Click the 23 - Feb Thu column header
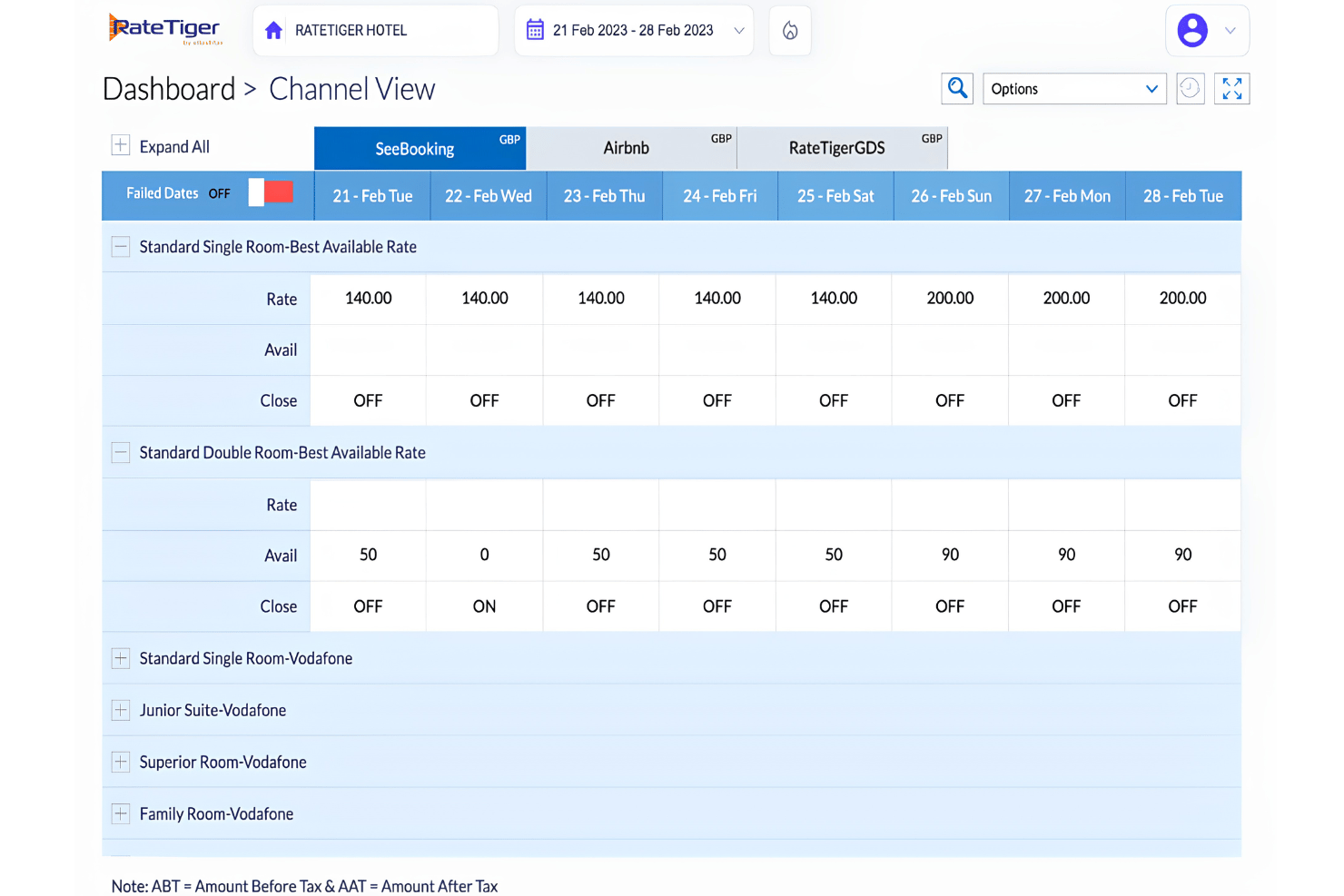1344x896 pixels. point(604,196)
